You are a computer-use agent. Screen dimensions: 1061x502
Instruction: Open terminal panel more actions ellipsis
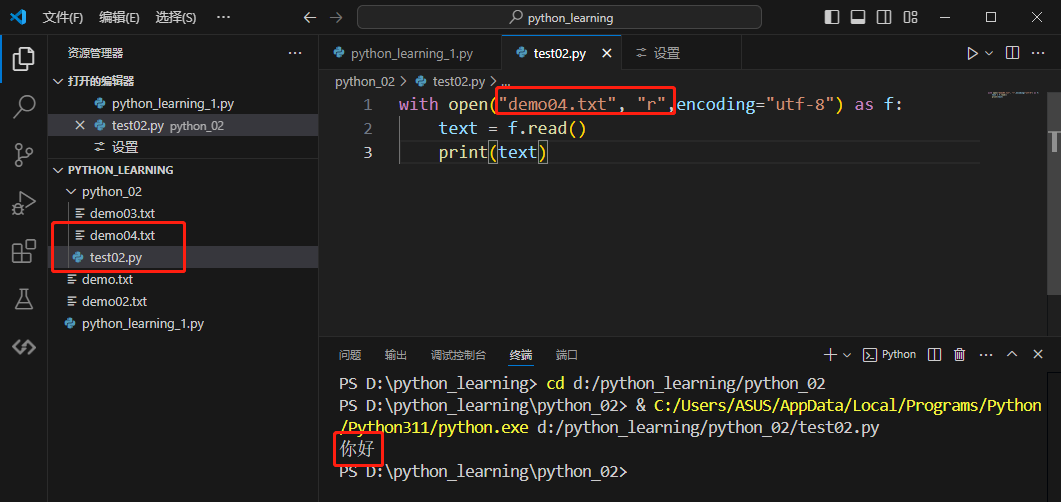(985, 355)
